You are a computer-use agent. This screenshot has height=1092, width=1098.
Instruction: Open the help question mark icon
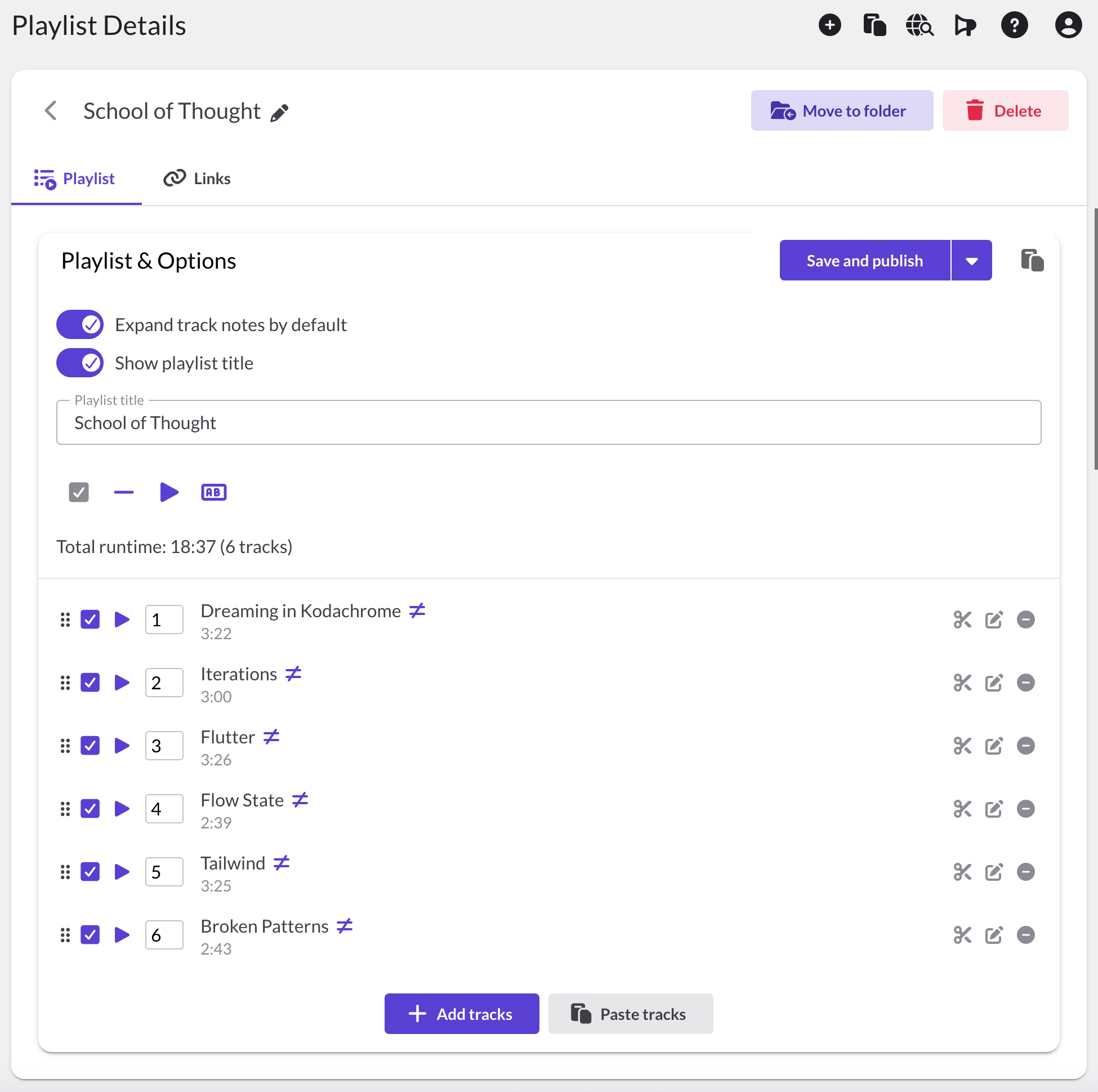click(x=1014, y=25)
